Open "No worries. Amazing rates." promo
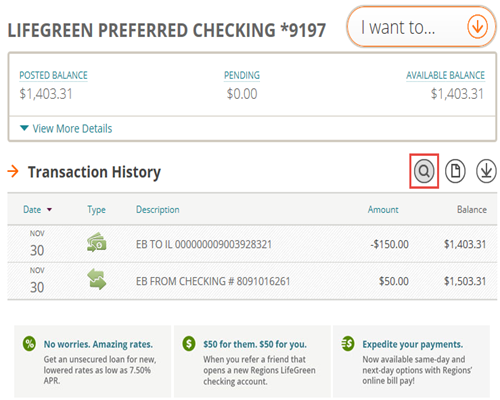The width and height of the screenshot is (500, 400). click(98, 344)
